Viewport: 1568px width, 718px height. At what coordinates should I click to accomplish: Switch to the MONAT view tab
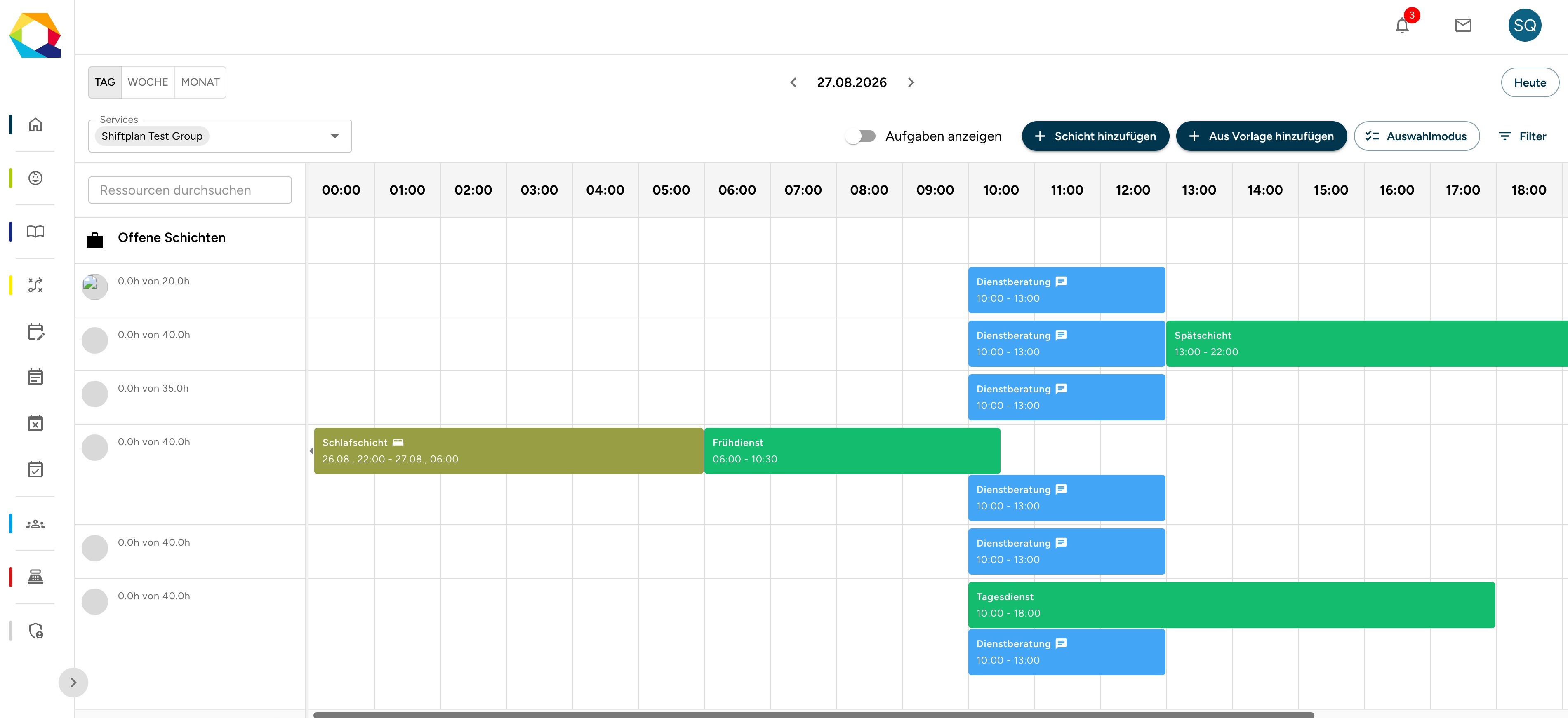[x=200, y=82]
